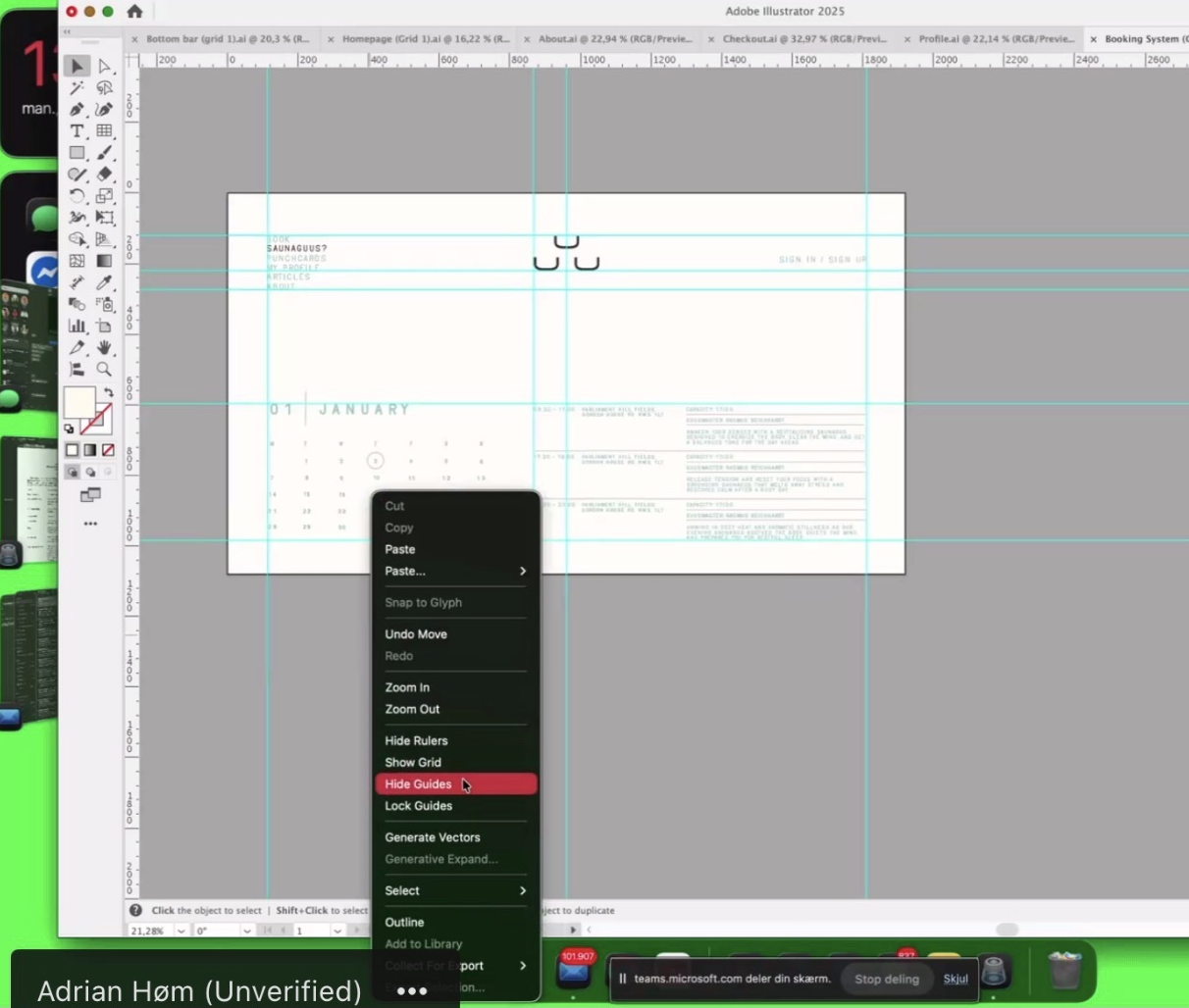Image resolution: width=1189 pixels, height=1008 pixels.
Task: Open the zoom level dropdown
Action: click(x=181, y=931)
